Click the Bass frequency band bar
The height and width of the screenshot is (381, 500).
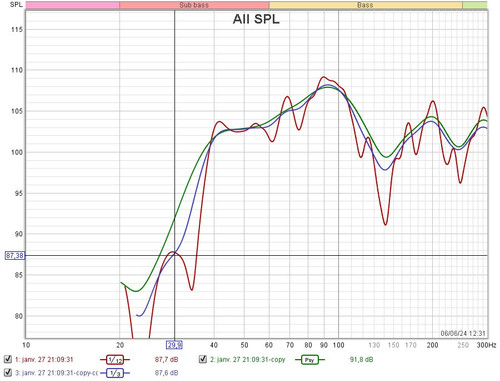(x=366, y=5)
